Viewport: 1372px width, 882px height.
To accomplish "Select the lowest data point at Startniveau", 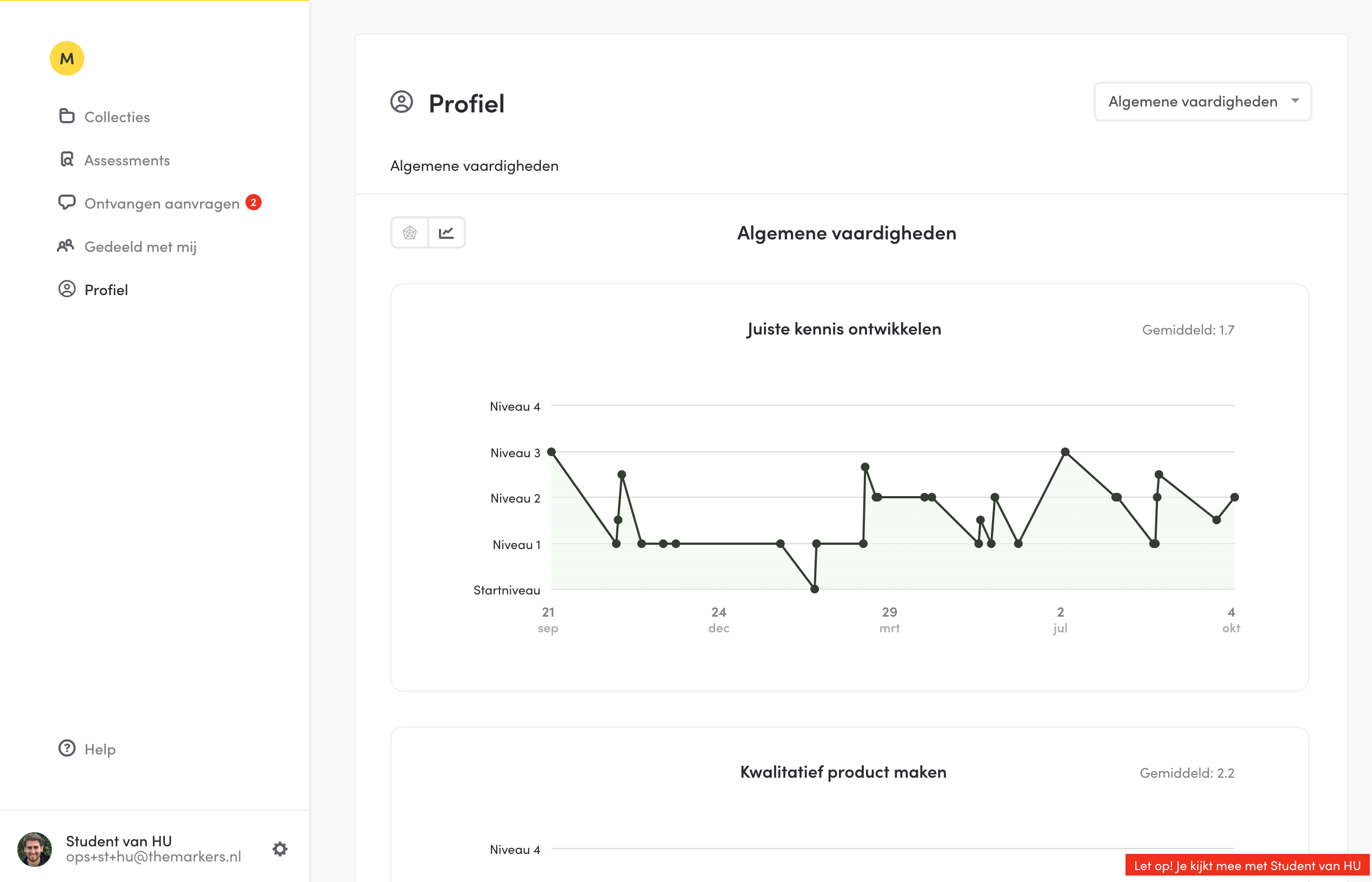I will 815,589.
